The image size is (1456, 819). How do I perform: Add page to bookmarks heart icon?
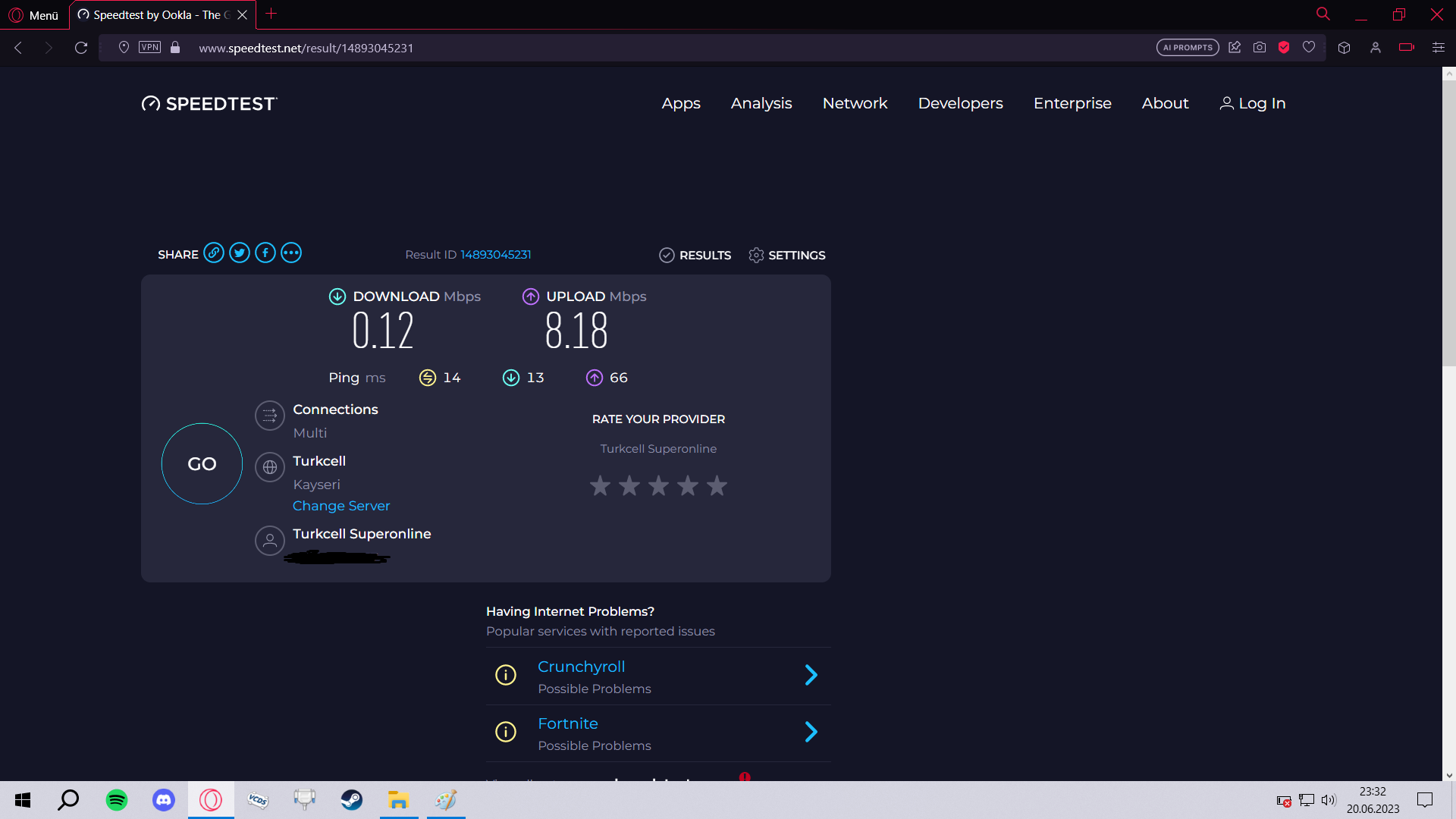pyautogui.click(x=1309, y=48)
